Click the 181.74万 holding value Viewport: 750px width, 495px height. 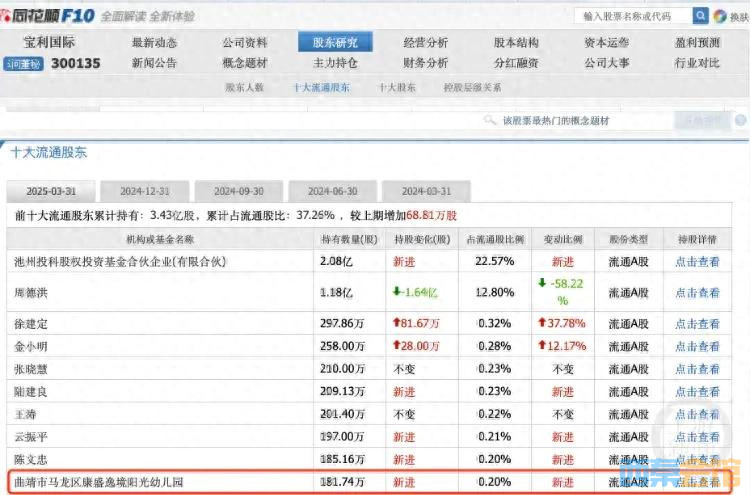point(342,482)
